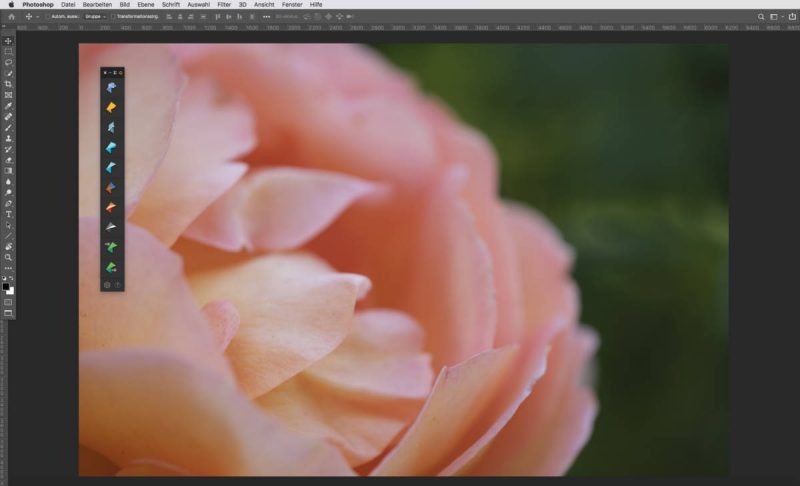Open the Filter menu
The image size is (800, 486).
(224, 5)
